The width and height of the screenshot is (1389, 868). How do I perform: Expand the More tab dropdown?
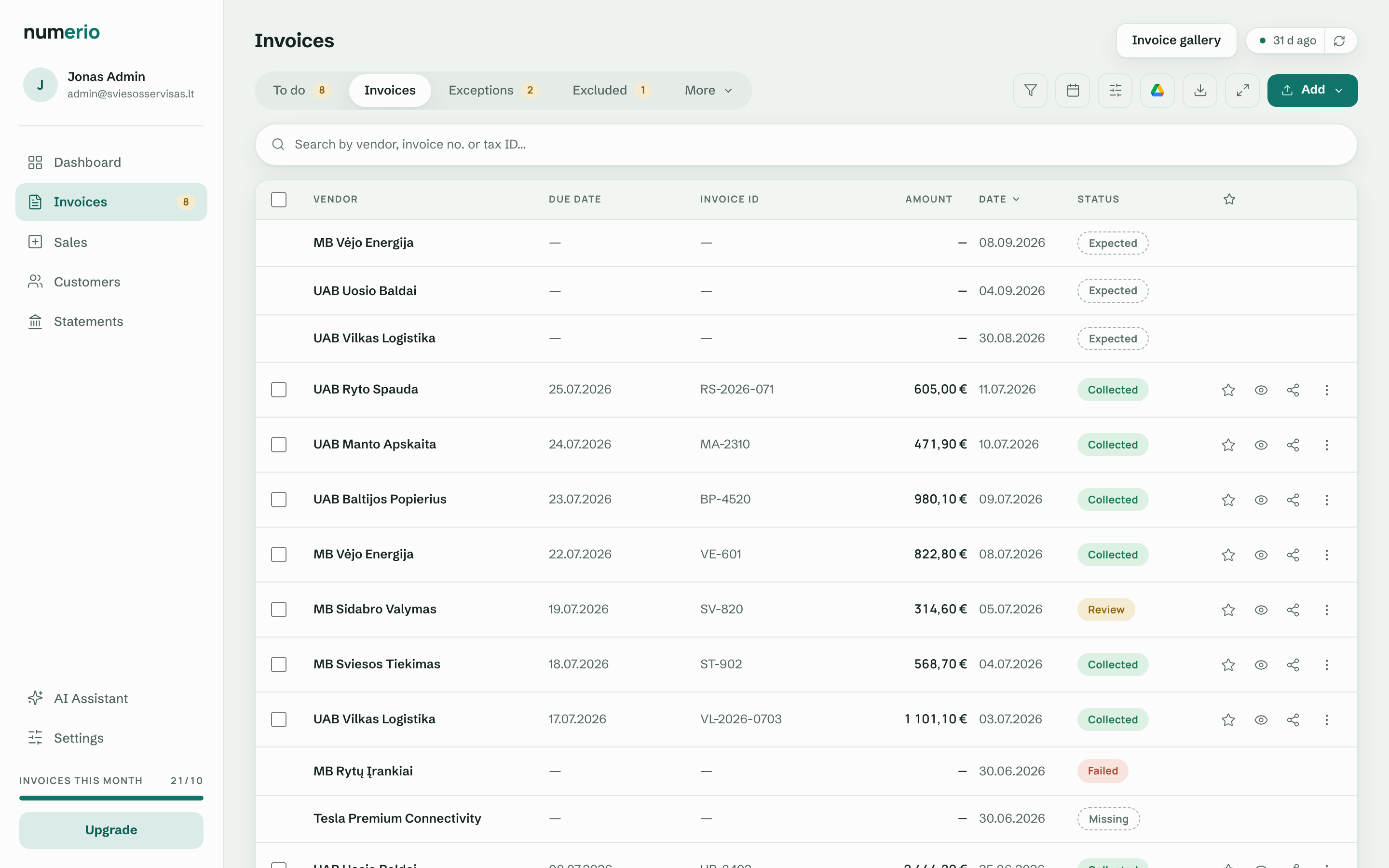(708, 90)
